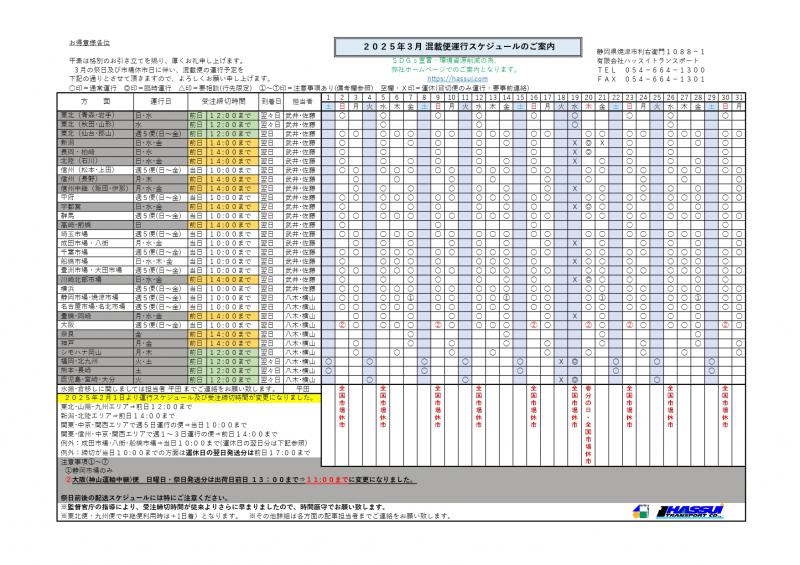Select the 大阪 row label

tap(95, 325)
